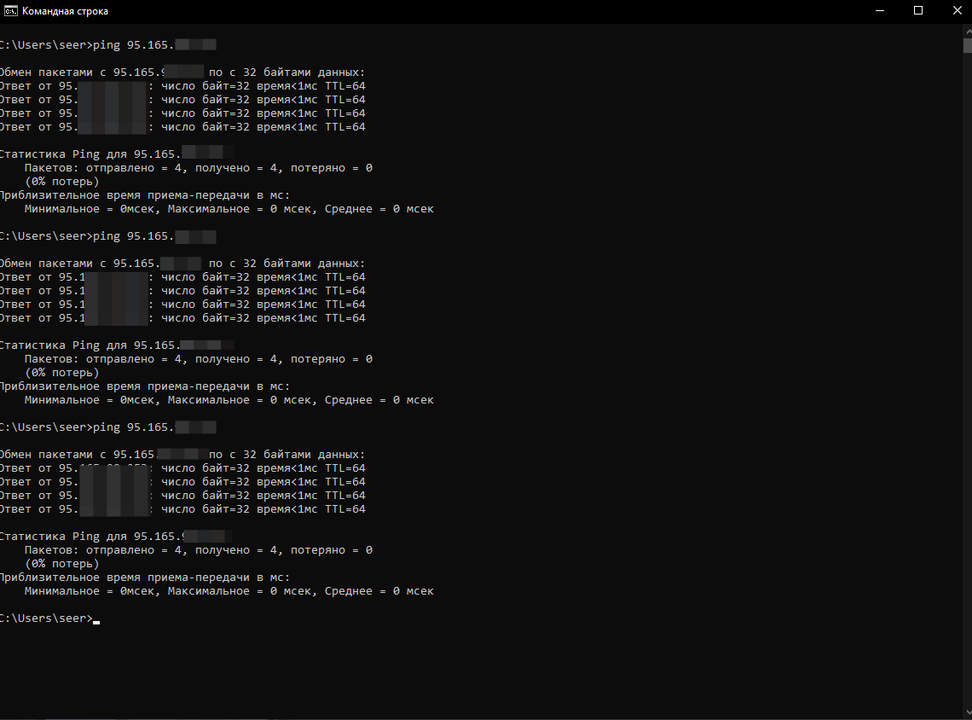This screenshot has width=972, height=720.
Task: Click the second "ping 95.165." command line
Action: click(108, 236)
